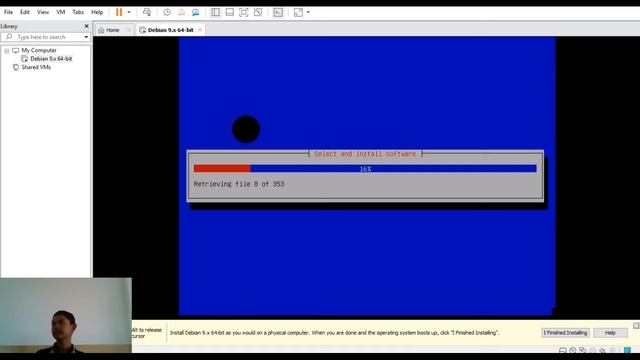Close the Debian 9.x 64-bit tab
This screenshot has width=640, height=360.
(200, 30)
